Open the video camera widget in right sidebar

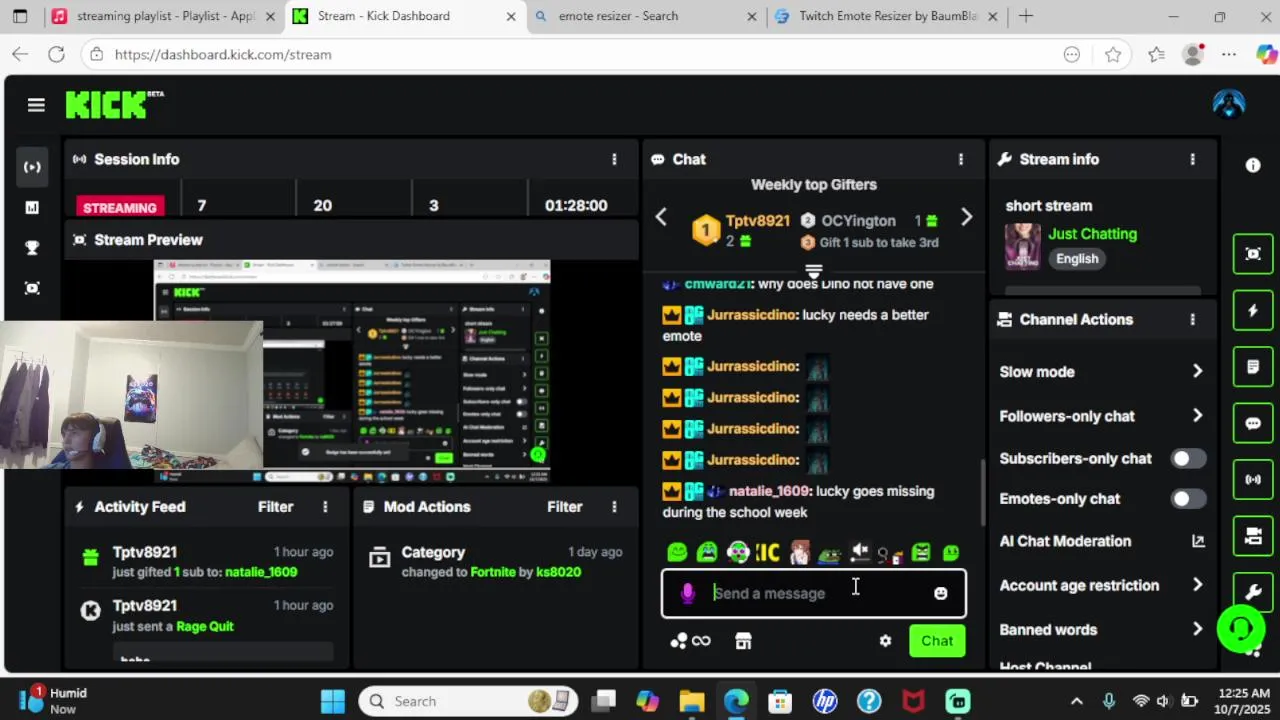(x=1253, y=536)
